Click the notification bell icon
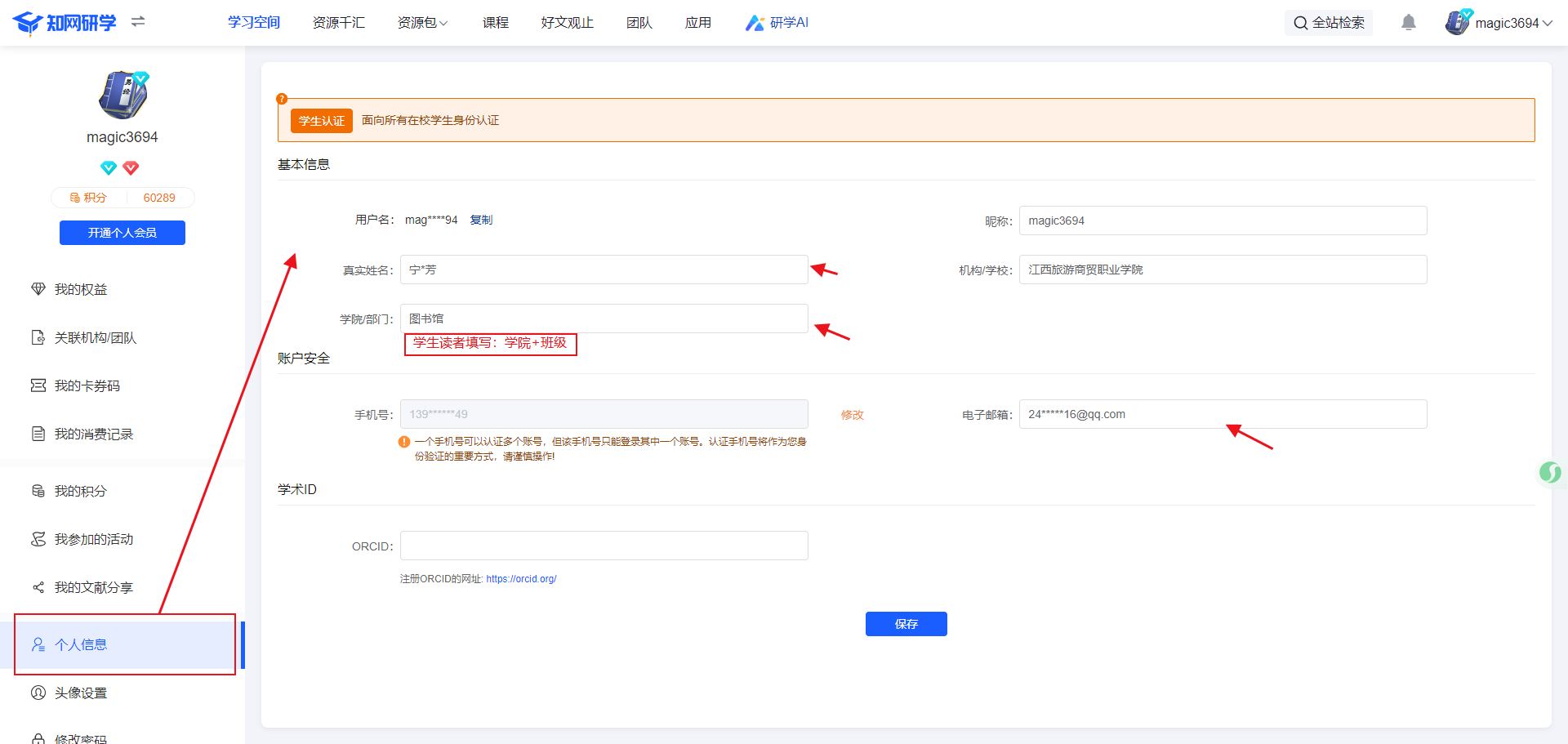1568x744 pixels. [1409, 23]
